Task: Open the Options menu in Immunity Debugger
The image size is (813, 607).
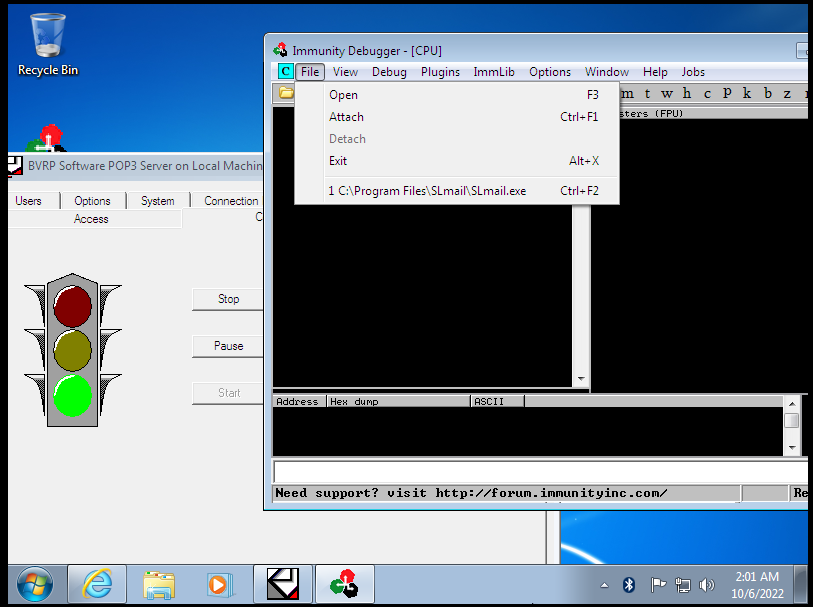Action: click(550, 72)
